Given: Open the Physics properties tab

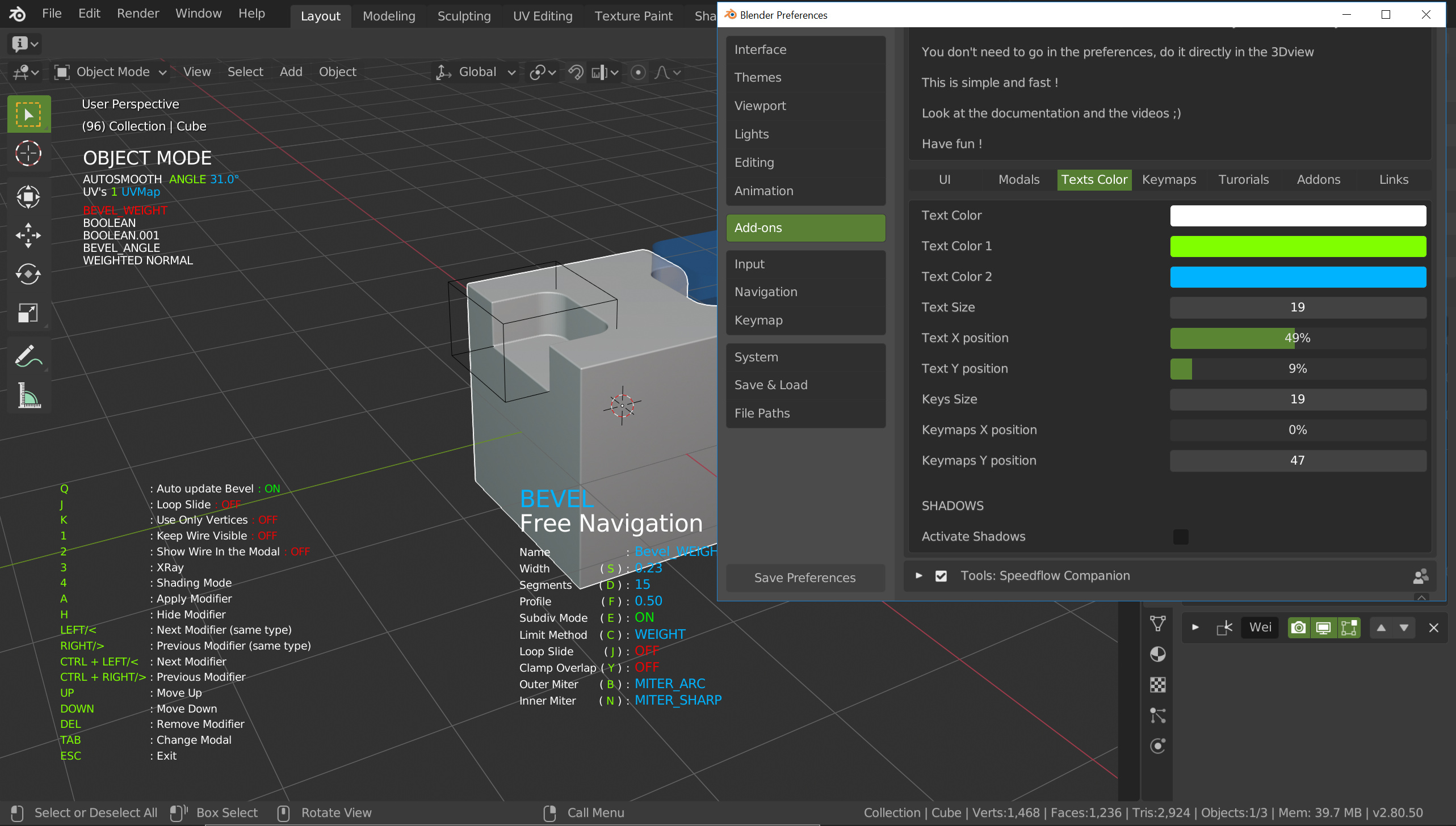Looking at the screenshot, I should point(1158,745).
